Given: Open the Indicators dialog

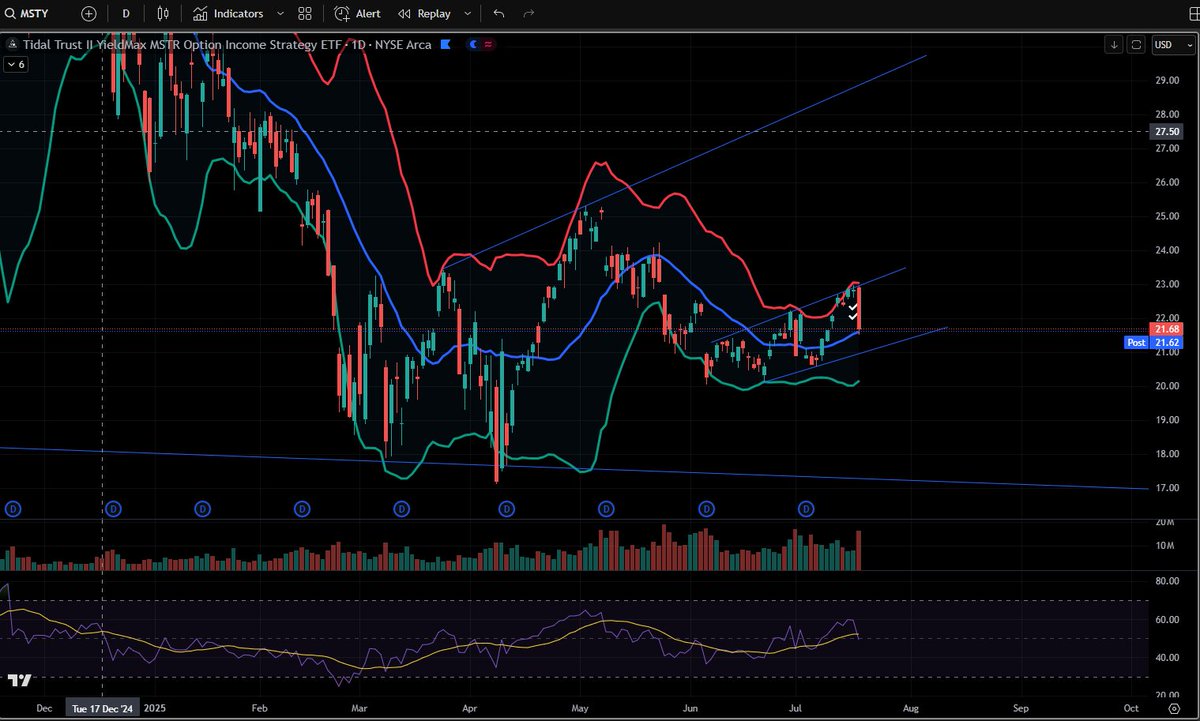Looking at the screenshot, I should (x=228, y=14).
